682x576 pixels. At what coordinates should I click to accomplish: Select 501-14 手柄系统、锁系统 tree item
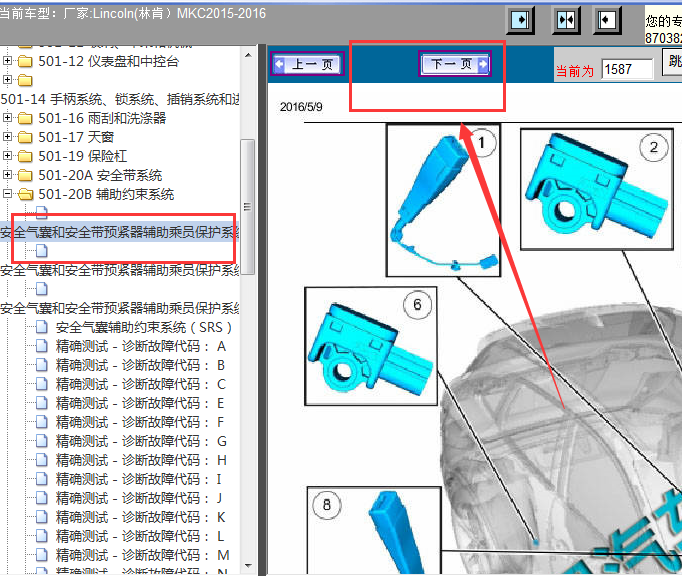pos(120,99)
